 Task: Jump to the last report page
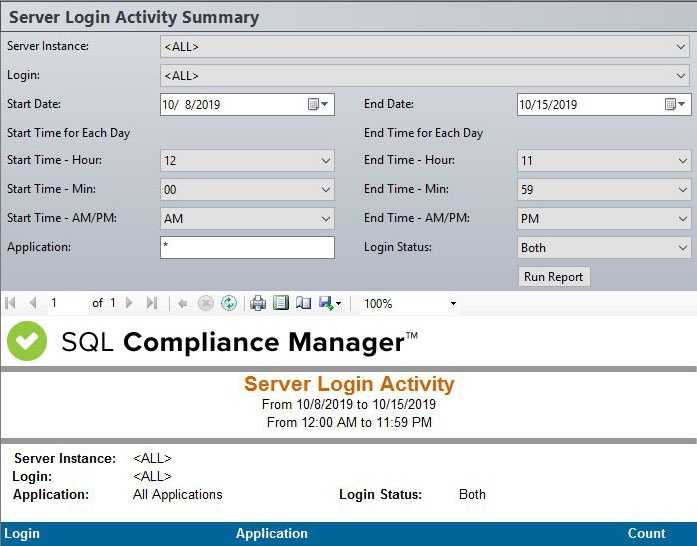(x=152, y=303)
